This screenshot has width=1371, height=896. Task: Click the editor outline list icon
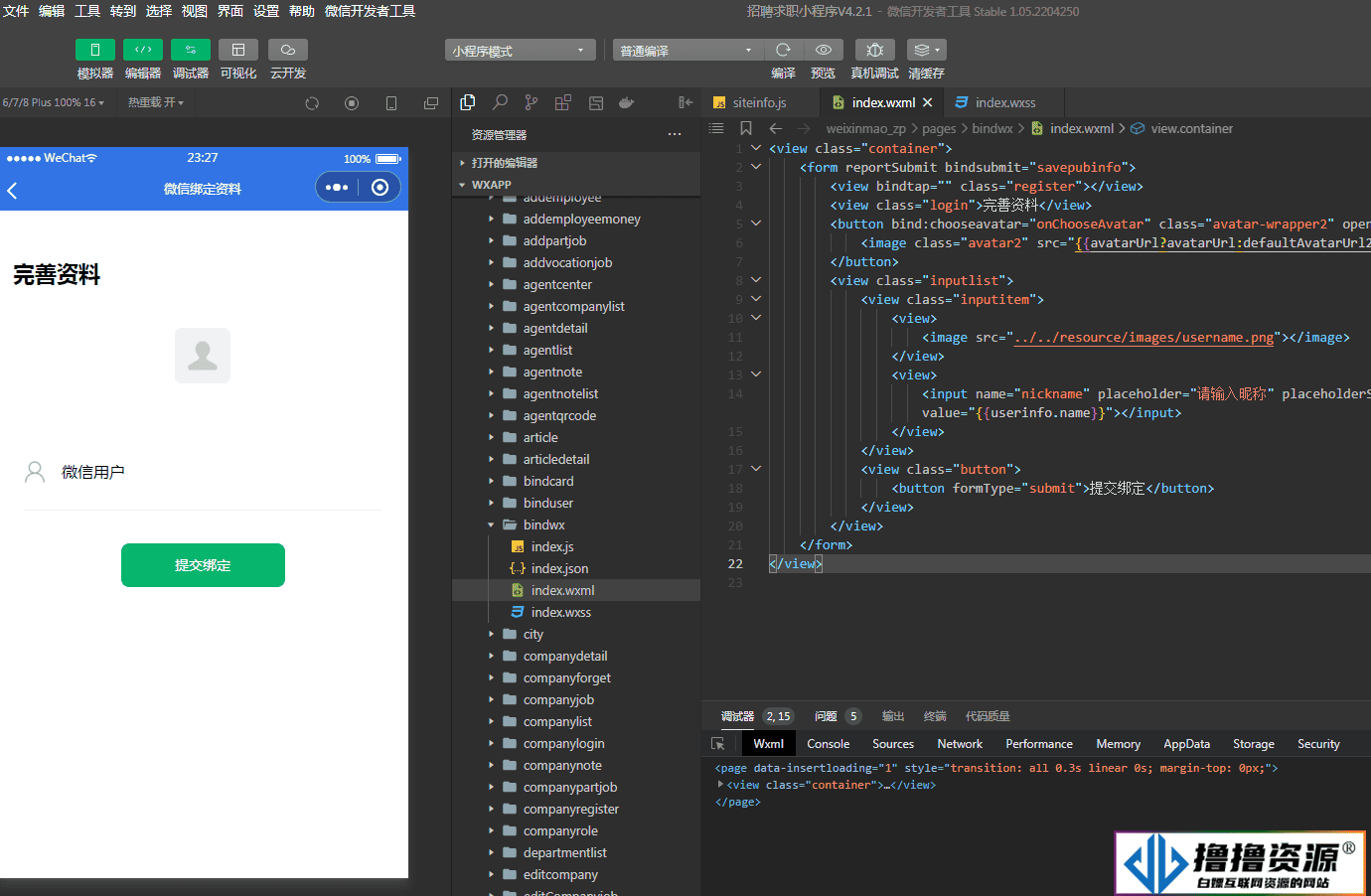pos(716,128)
